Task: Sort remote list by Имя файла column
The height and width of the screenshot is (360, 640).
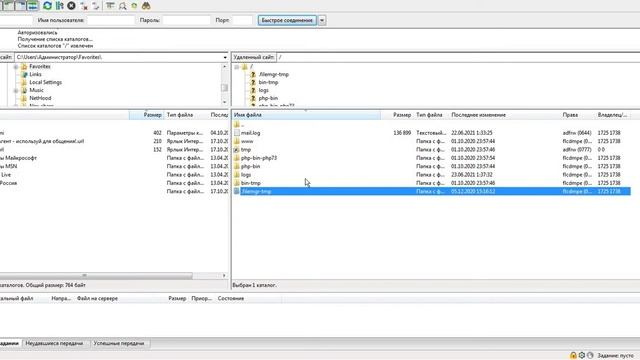Action: pos(307,115)
